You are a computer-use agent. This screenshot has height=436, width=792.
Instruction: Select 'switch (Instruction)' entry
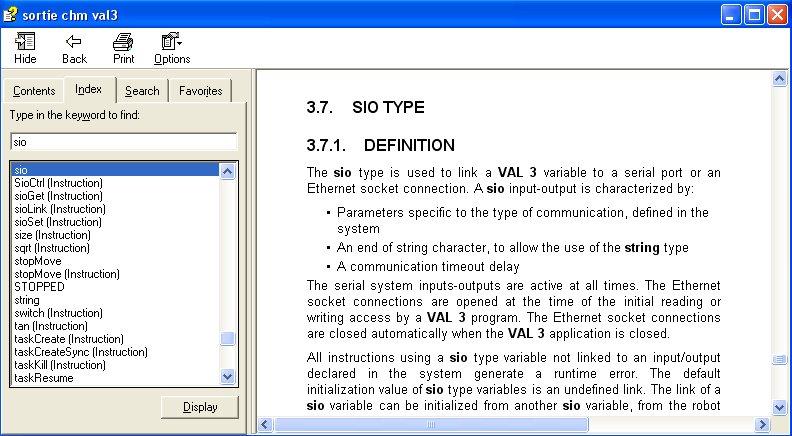(x=115, y=313)
